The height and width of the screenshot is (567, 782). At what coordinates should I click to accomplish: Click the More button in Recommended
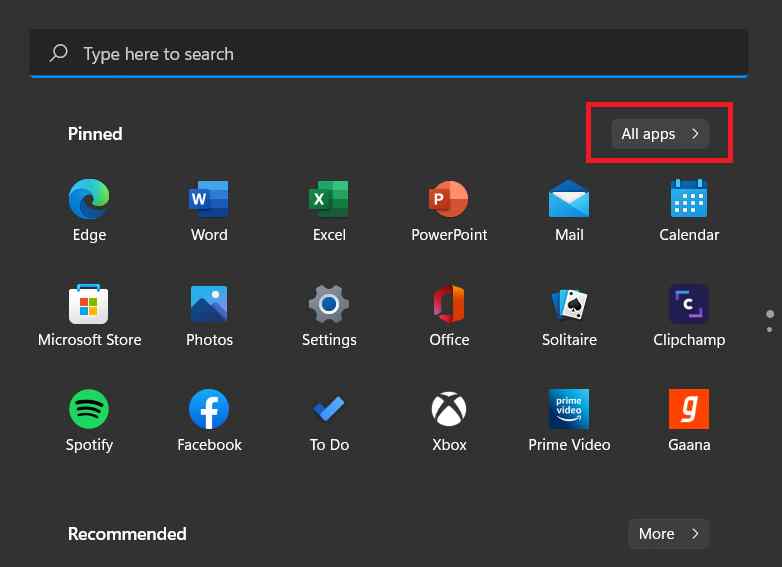click(668, 534)
